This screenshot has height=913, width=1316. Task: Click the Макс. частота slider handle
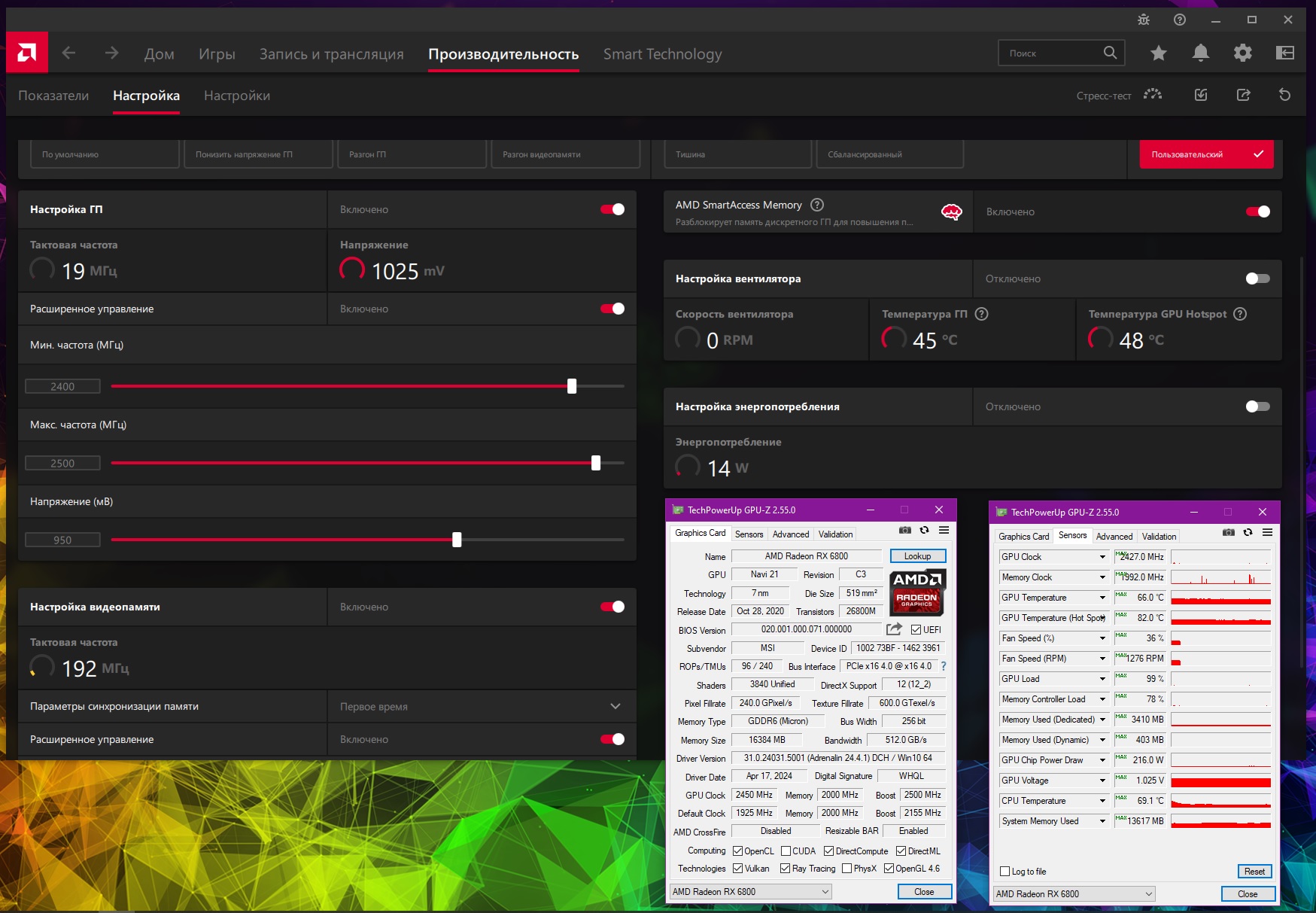click(x=596, y=463)
